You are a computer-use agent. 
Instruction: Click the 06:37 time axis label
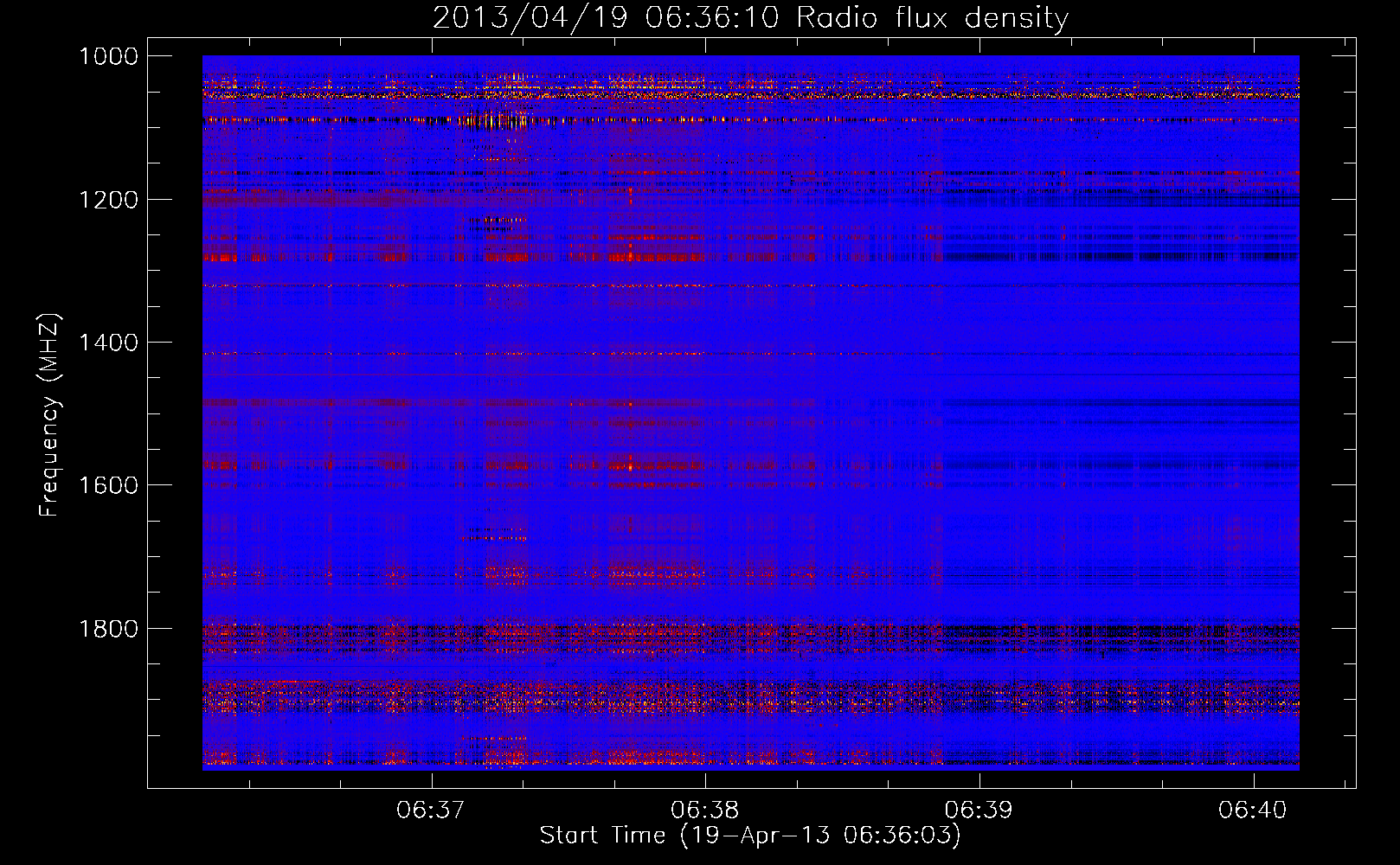(431, 810)
